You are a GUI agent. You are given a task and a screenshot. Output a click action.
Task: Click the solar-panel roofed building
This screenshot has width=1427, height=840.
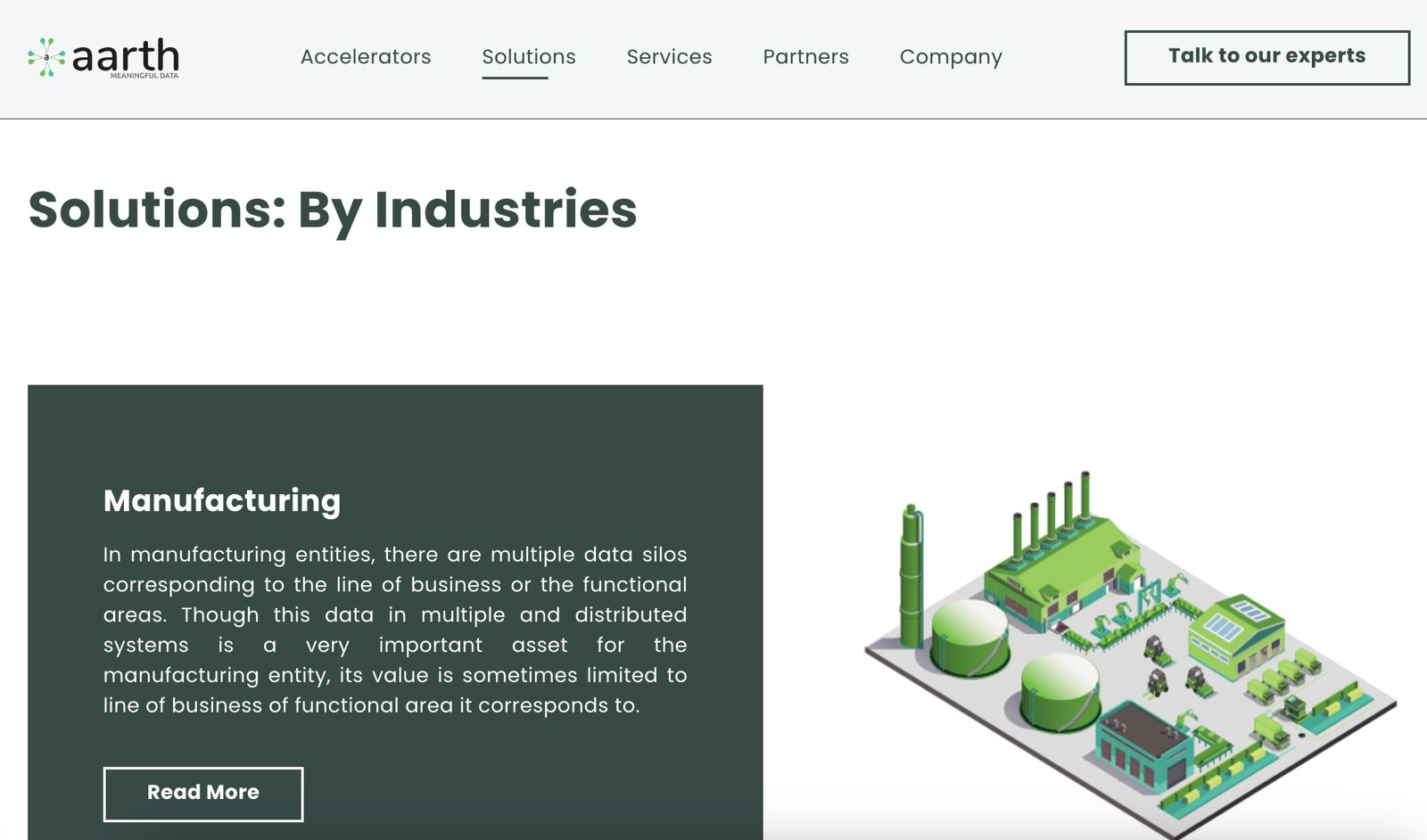(1235, 629)
